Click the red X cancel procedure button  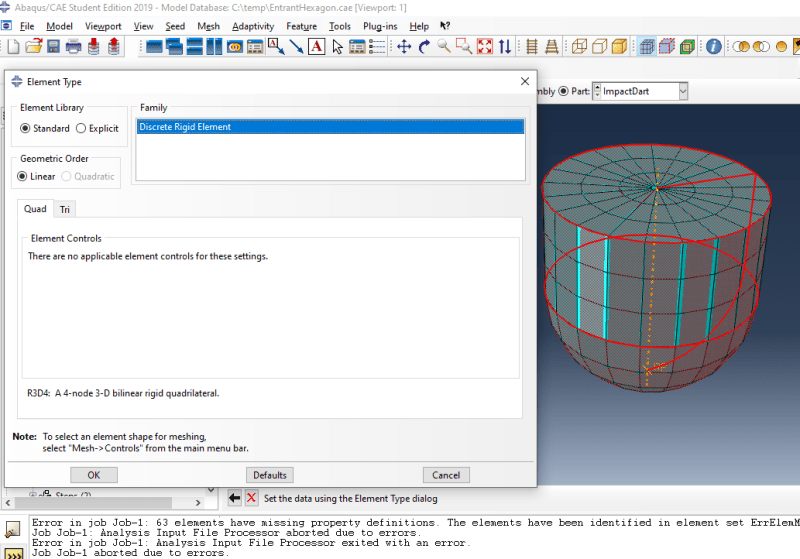pos(252,498)
